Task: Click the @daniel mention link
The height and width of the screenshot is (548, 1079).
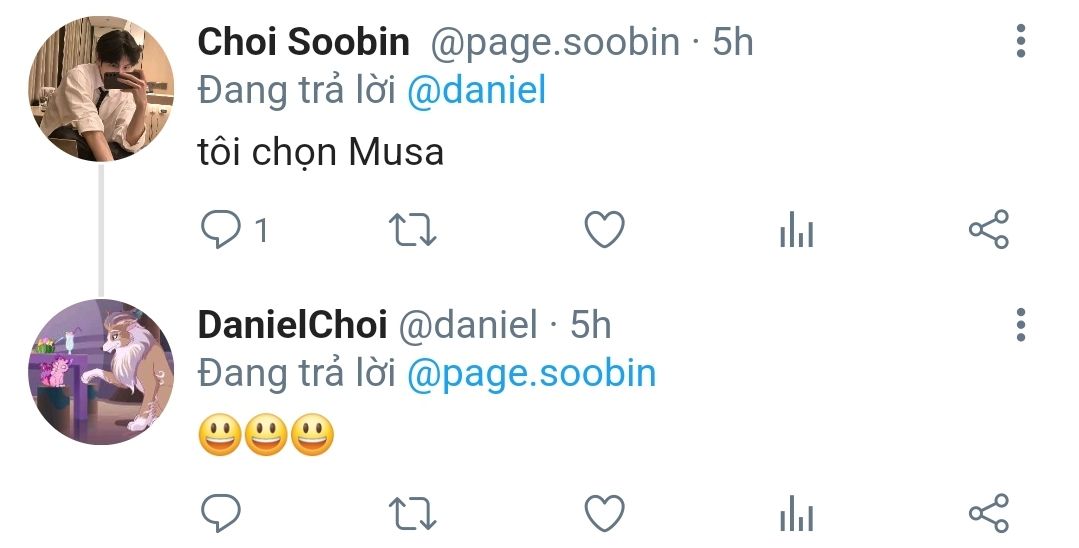Action: coord(476,91)
